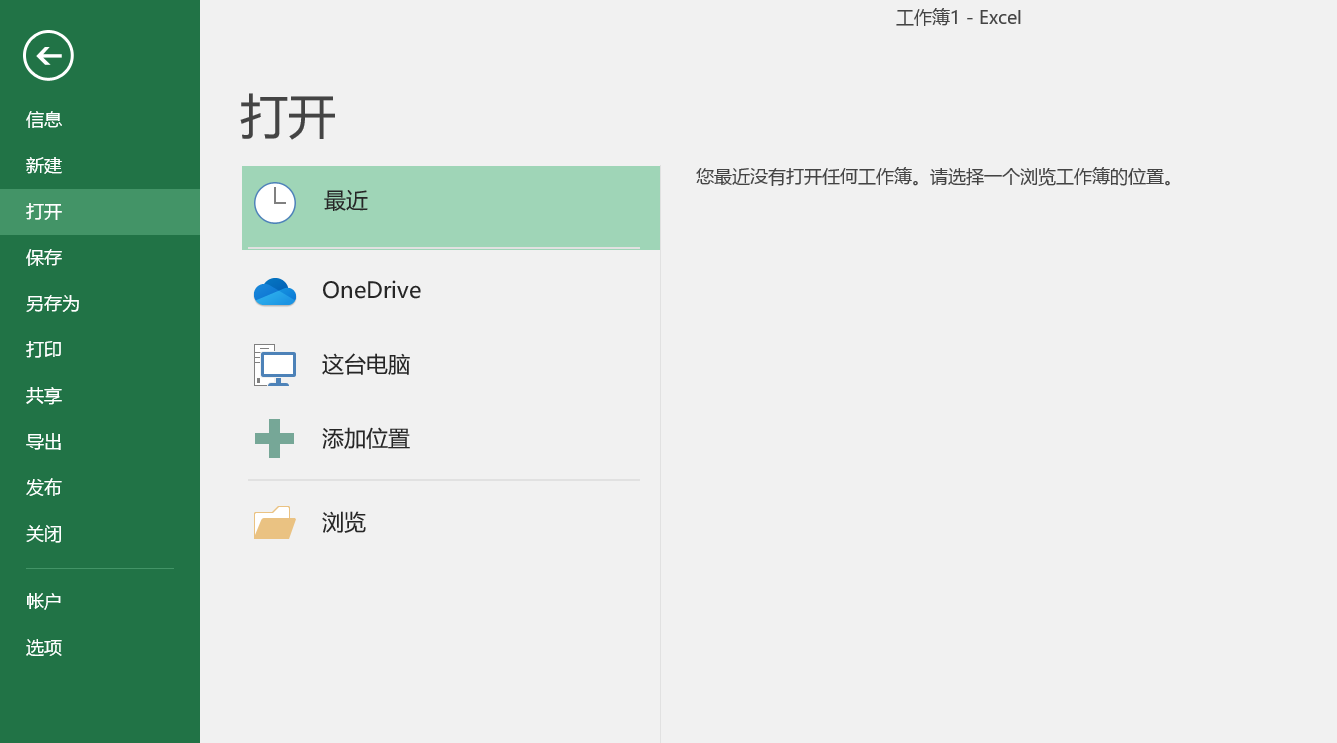Click the computer monitor icon for 这台电脑
The image size is (1337, 743).
tap(274, 364)
